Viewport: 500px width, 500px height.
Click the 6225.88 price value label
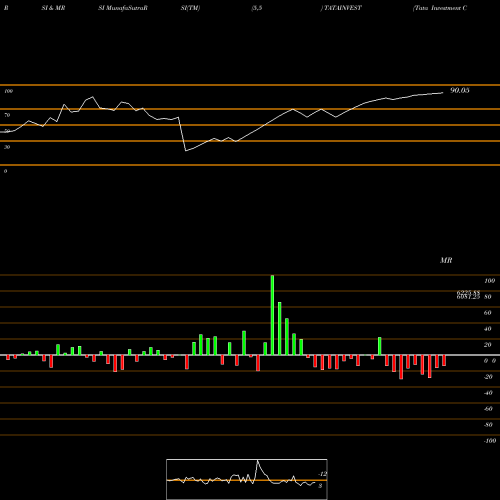tap(468, 293)
